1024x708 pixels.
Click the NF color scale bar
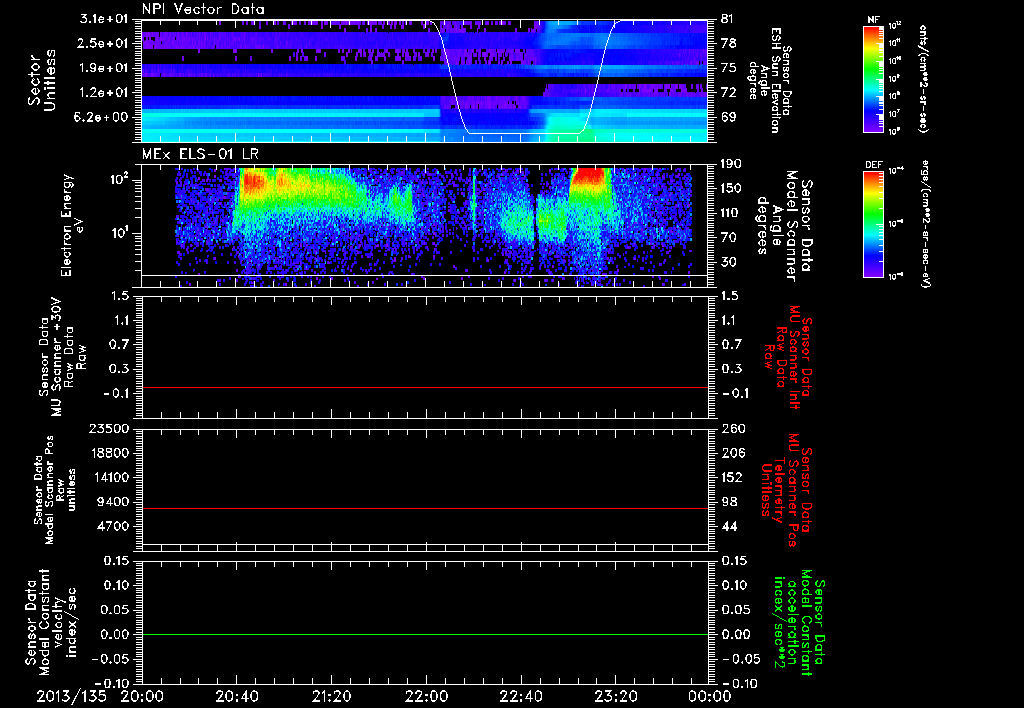[873, 78]
